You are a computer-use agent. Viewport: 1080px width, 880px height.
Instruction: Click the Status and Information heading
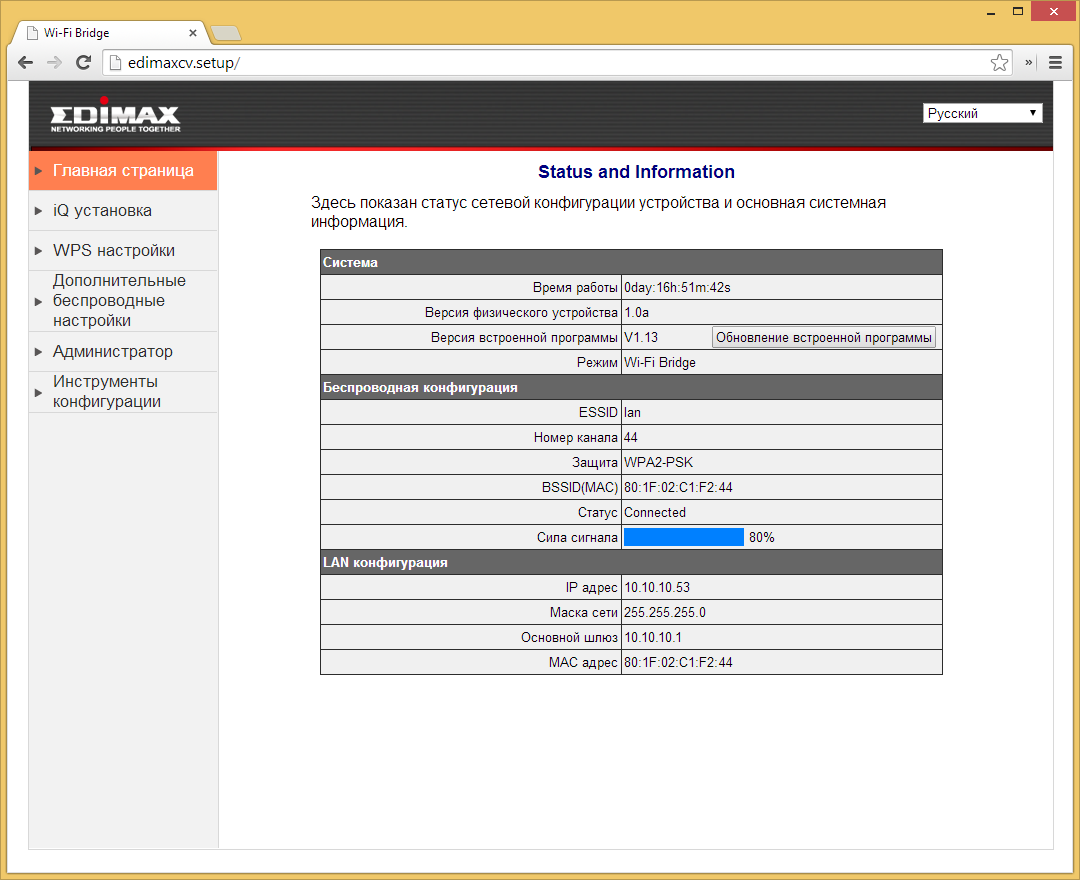coord(636,172)
